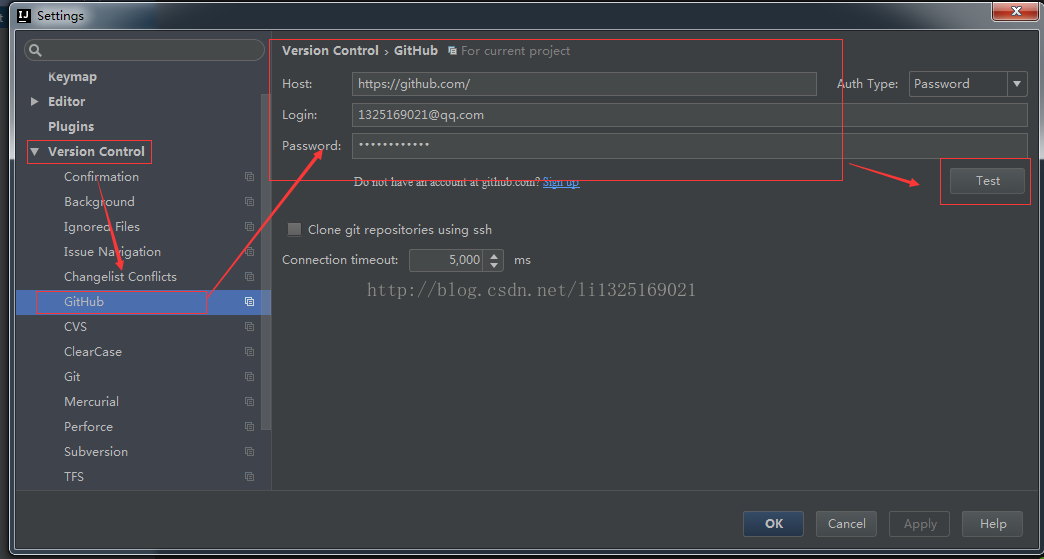Click the Cancel button
This screenshot has width=1044, height=559.
click(846, 524)
